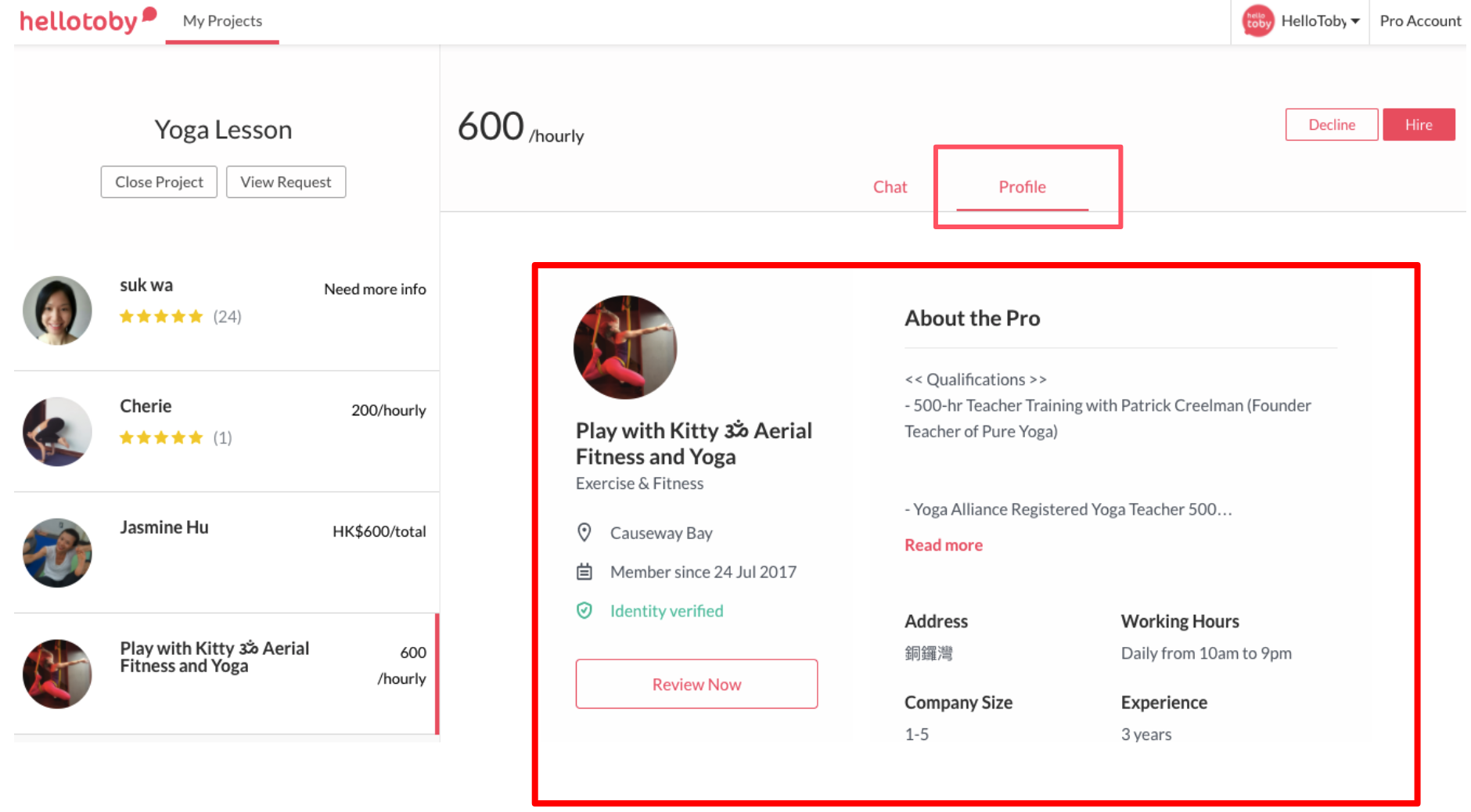The height and width of the screenshot is (812, 1471).
Task: Open Cherie's profile photo
Action: [57, 431]
